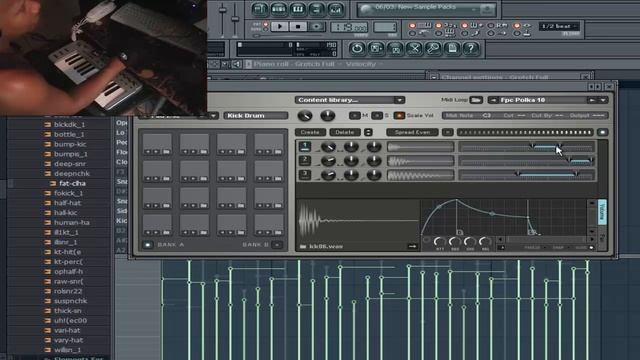Arm recording with the Record button
The width and height of the screenshot is (640, 360).
coord(316,27)
